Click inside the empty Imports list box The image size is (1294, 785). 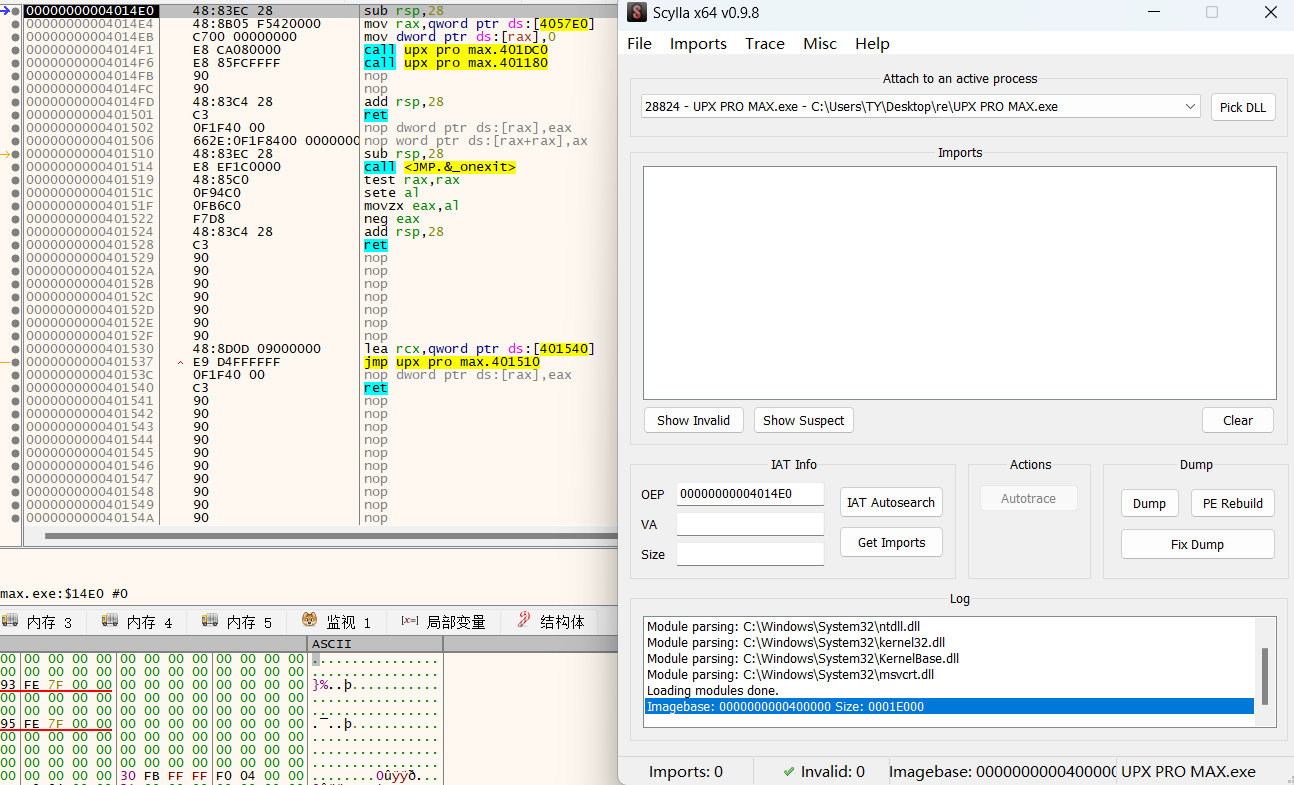point(960,283)
